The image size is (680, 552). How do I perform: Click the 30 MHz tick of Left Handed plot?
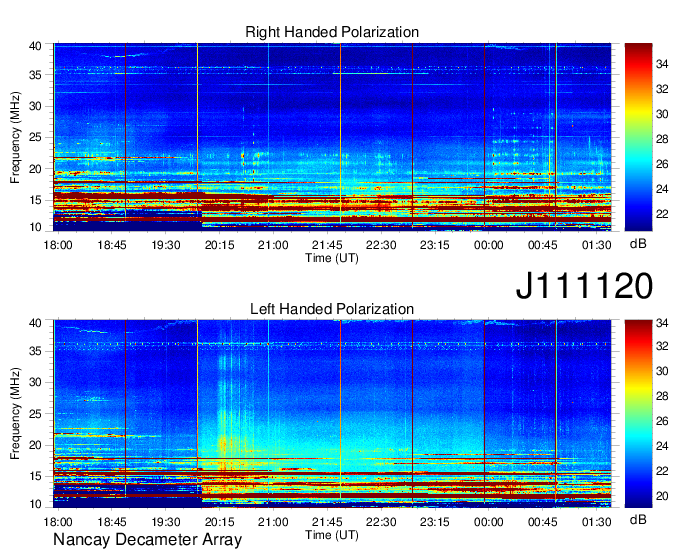(35, 382)
